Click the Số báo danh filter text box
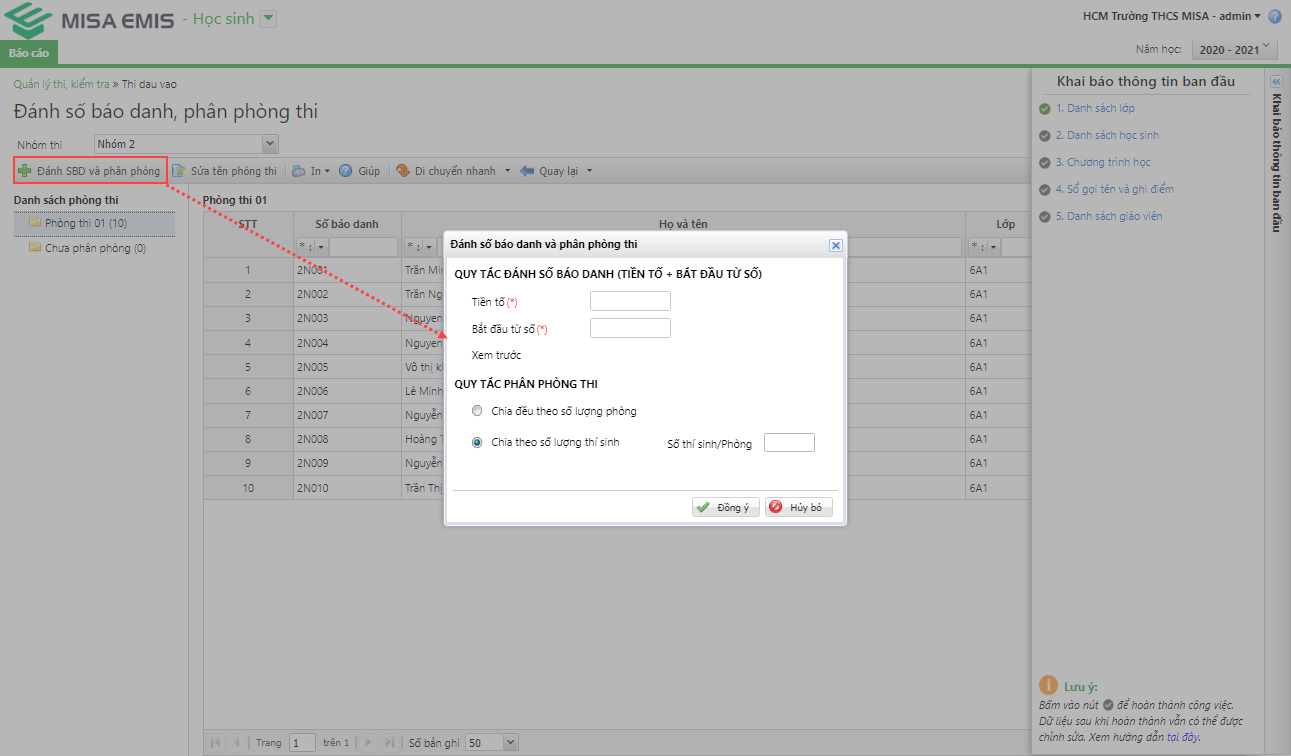 click(x=364, y=247)
